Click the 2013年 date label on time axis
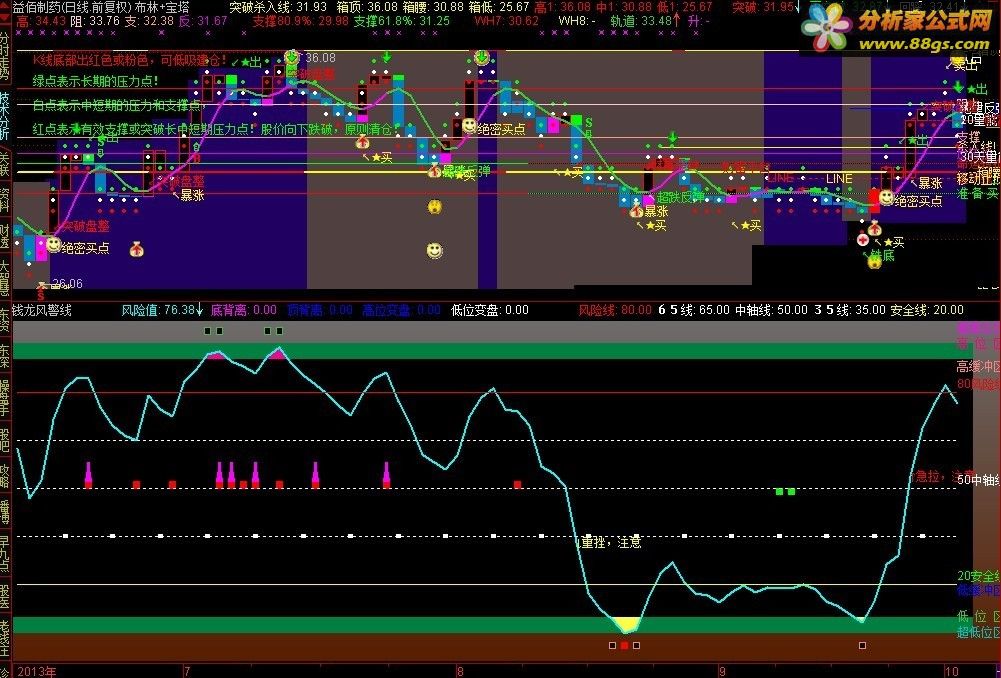 click(x=36, y=672)
